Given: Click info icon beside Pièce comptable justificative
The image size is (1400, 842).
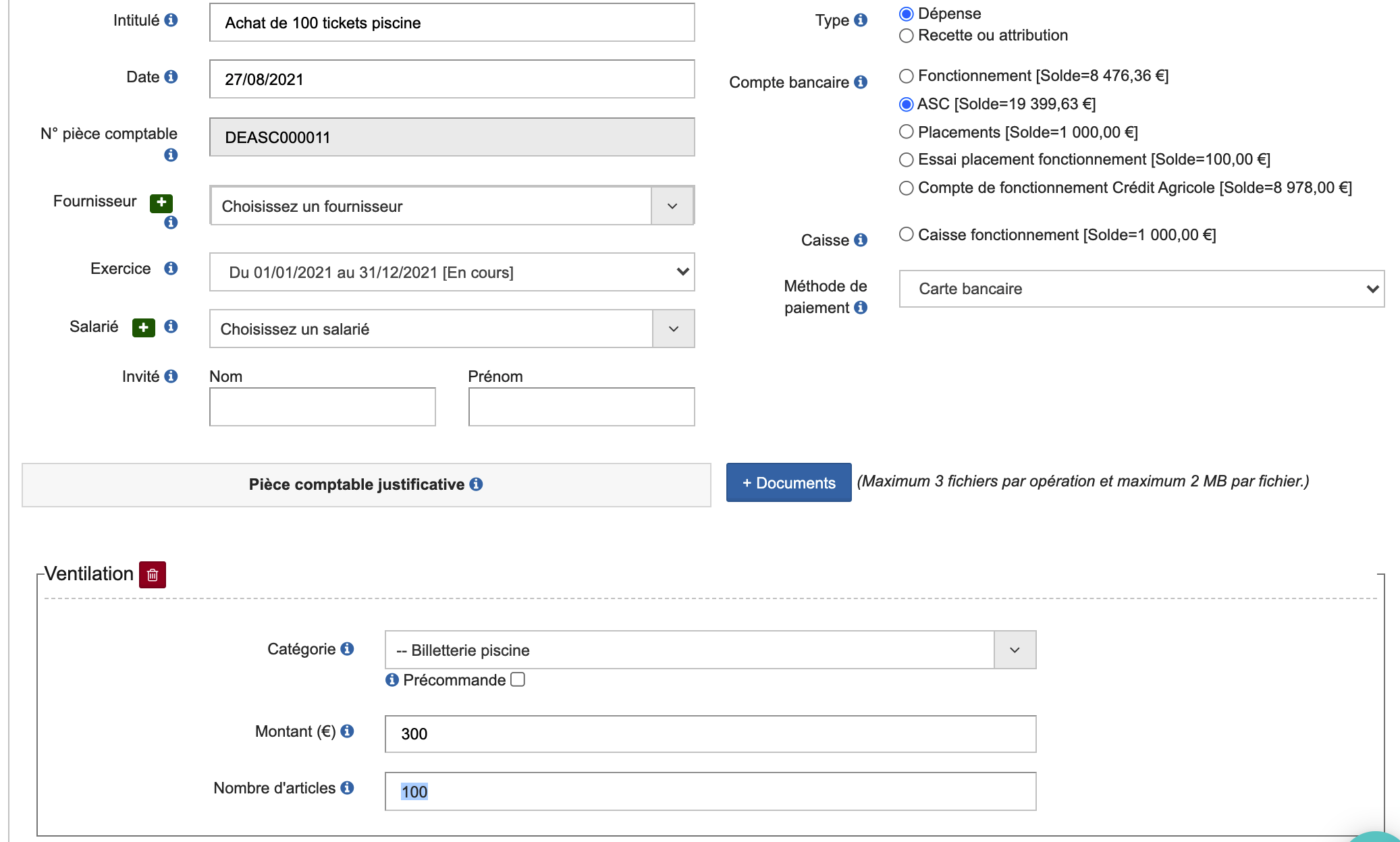Looking at the screenshot, I should click(x=477, y=484).
